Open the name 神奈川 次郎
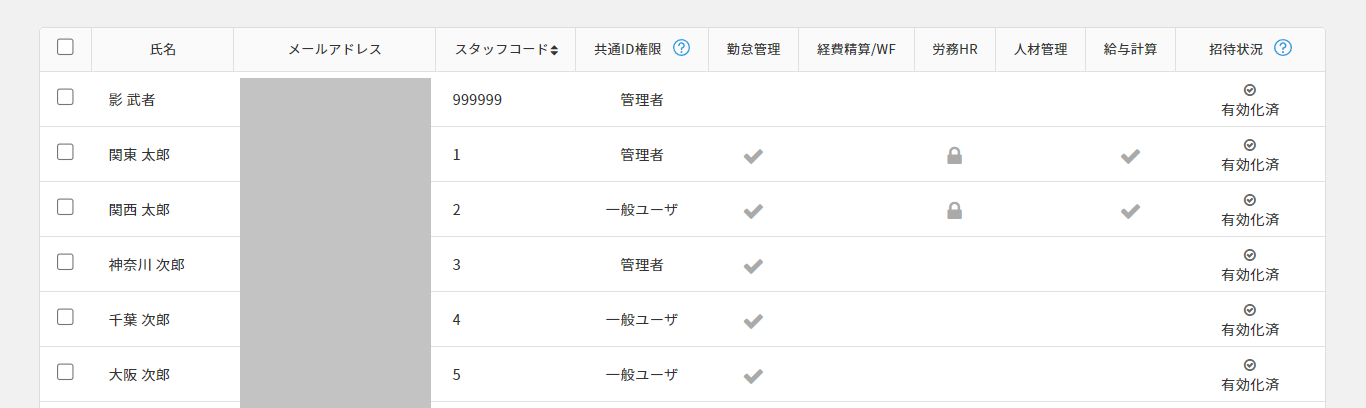The image size is (1366, 408). pyautogui.click(x=147, y=265)
